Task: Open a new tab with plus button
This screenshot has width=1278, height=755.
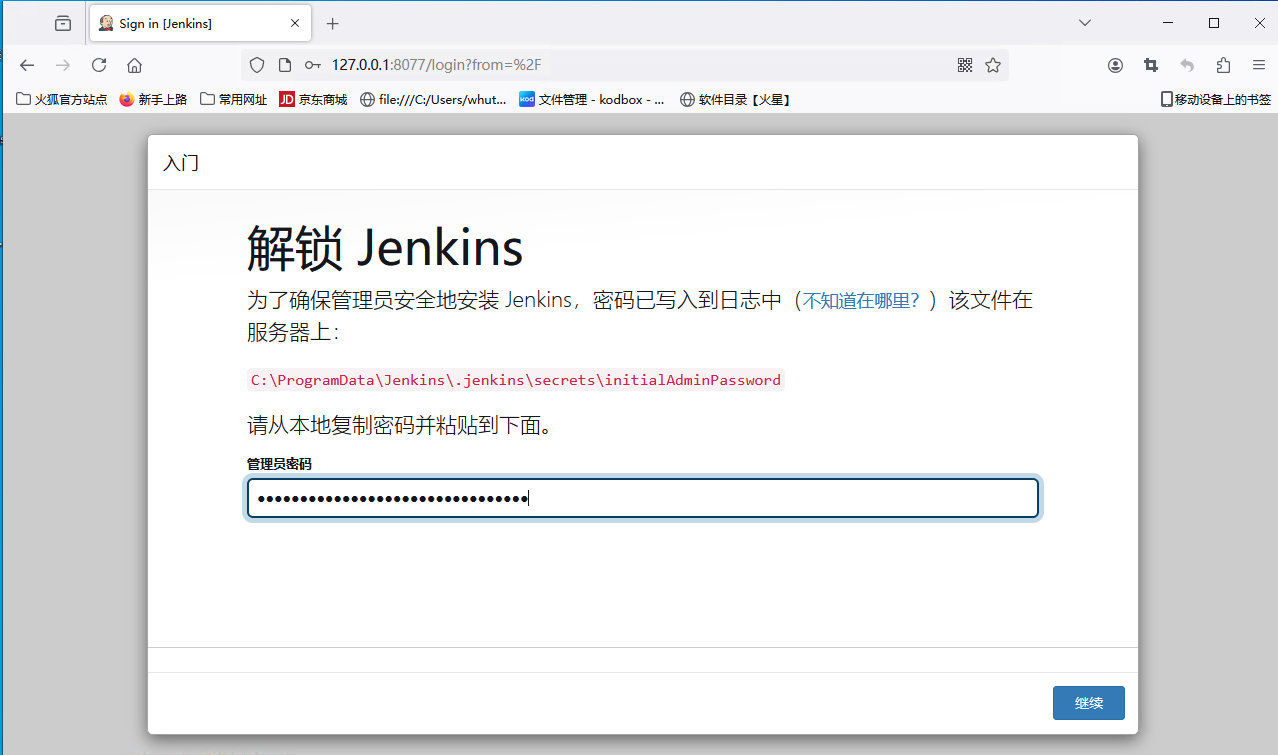Action: click(333, 23)
